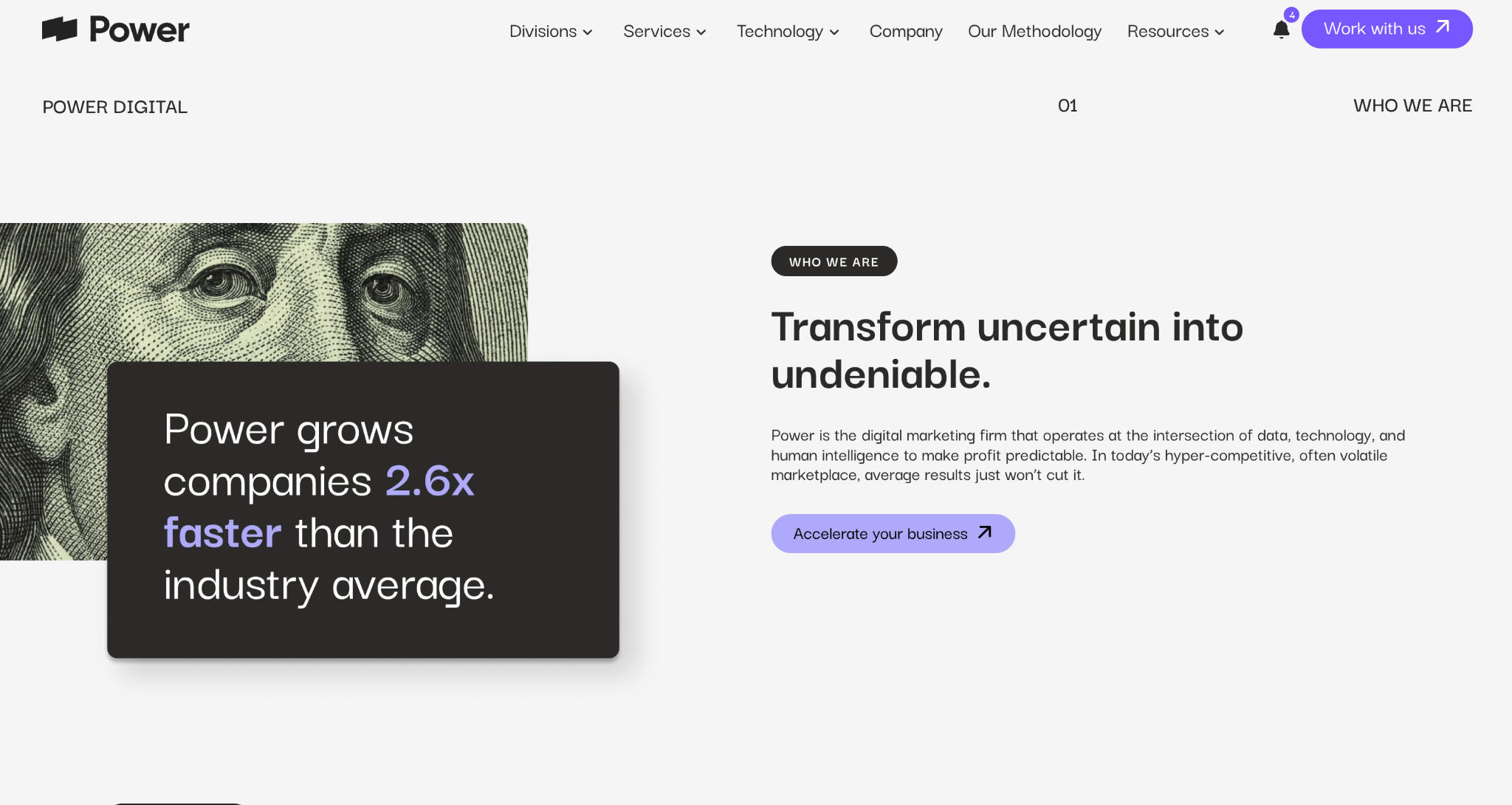
Task: Expand the Services dropdown chevron
Action: [x=701, y=32]
